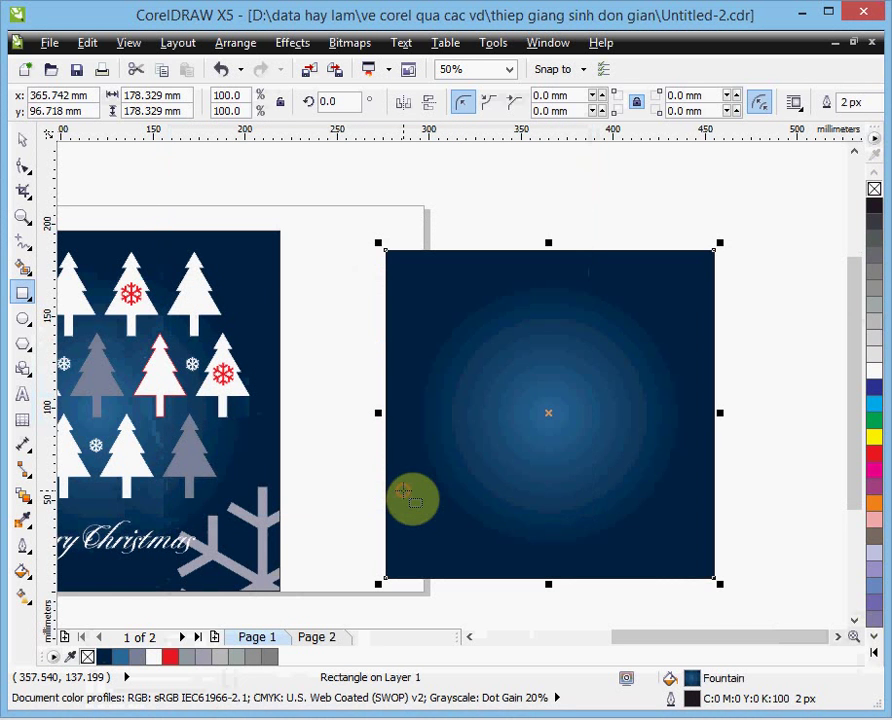Open the application launcher dropdown arrow
The width and height of the screenshot is (892, 720).
click(389, 69)
